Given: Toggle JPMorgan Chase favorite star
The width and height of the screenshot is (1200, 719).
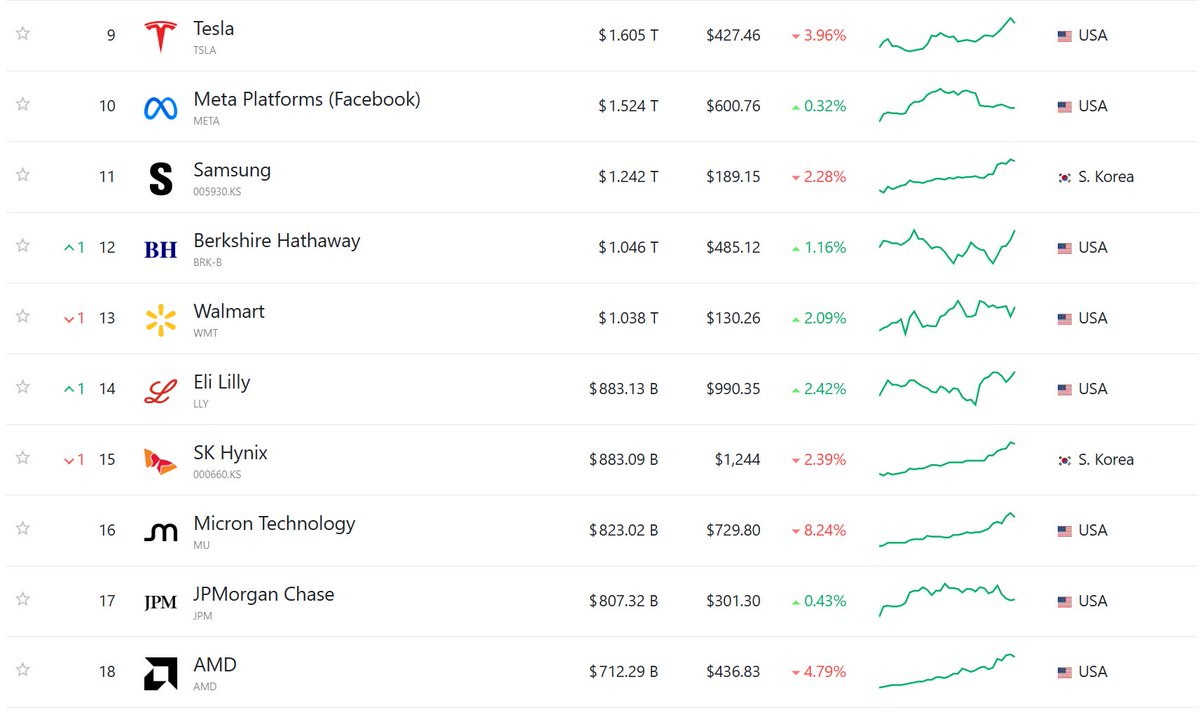Looking at the screenshot, I should pos(23,599).
